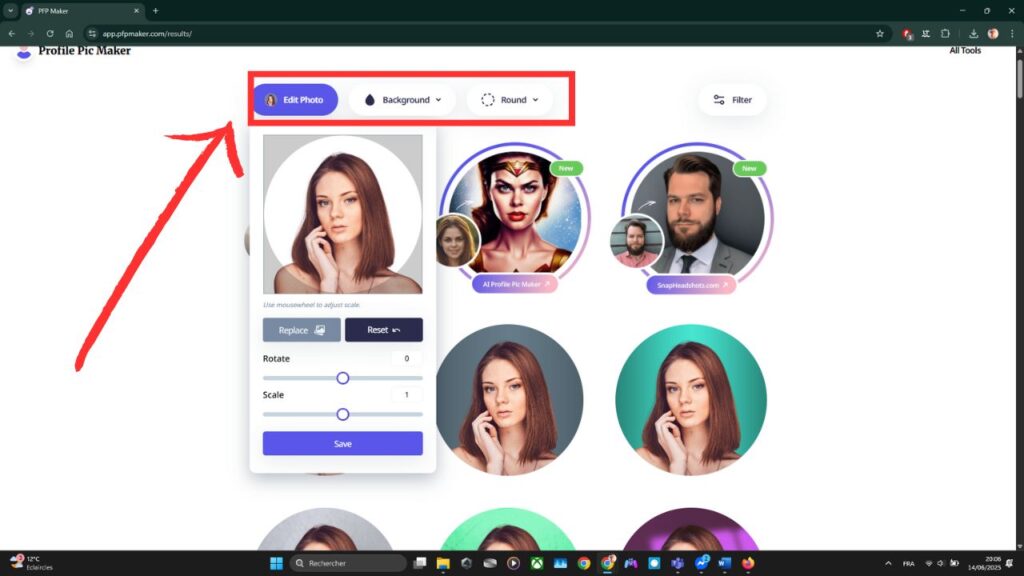
Task: Open the notification bell in tray
Action: pyautogui.click(x=1010, y=563)
